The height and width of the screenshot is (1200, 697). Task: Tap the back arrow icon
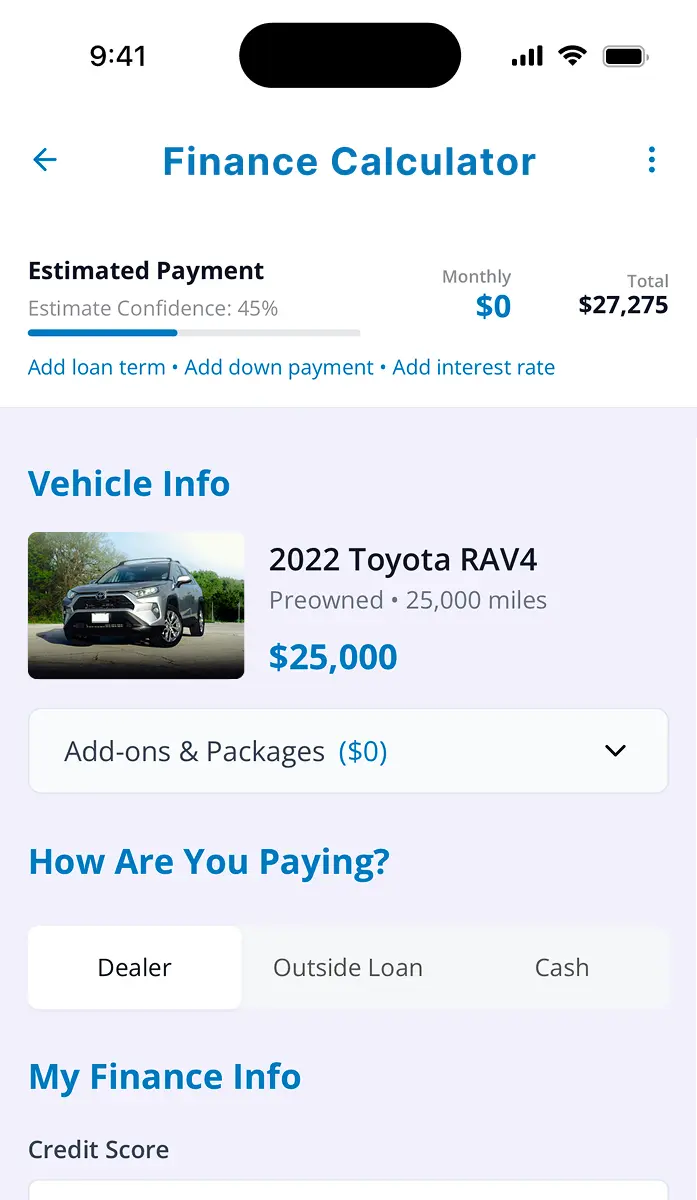click(x=45, y=160)
